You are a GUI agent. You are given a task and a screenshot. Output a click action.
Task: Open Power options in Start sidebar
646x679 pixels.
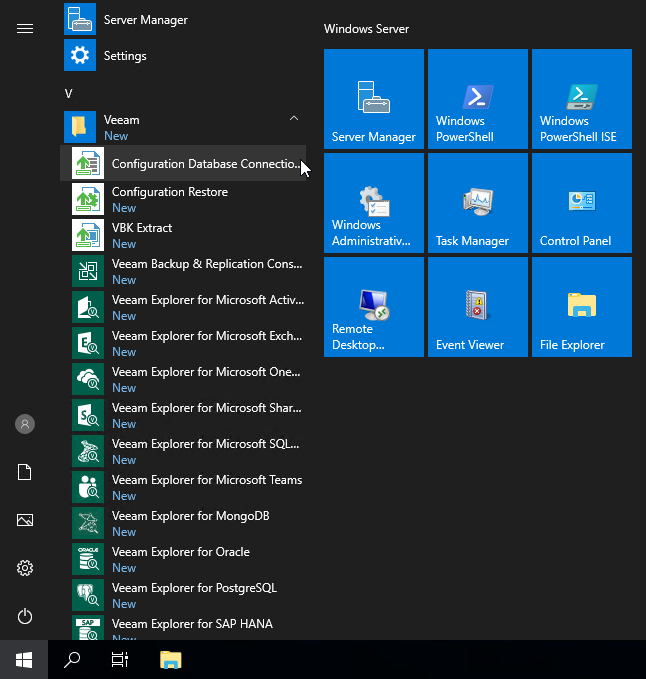(x=25, y=616)
